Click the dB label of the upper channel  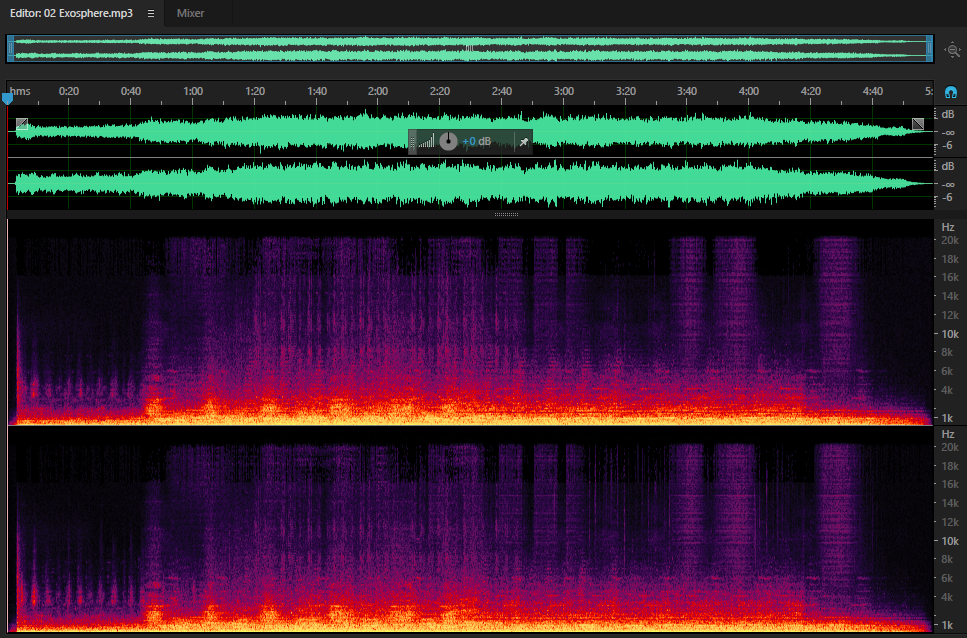(x=948, y=114)
